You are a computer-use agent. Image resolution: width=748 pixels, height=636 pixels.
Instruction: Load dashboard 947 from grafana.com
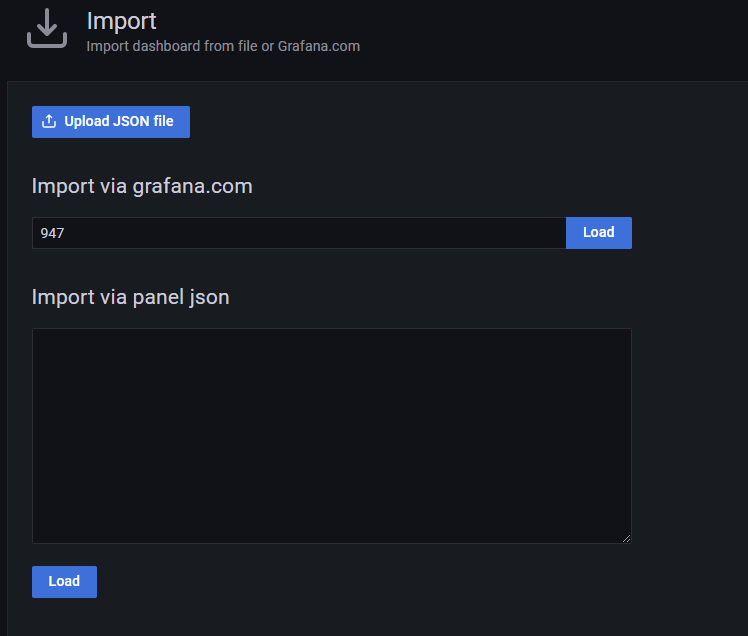pyautogui.click(x=598, y=233)
